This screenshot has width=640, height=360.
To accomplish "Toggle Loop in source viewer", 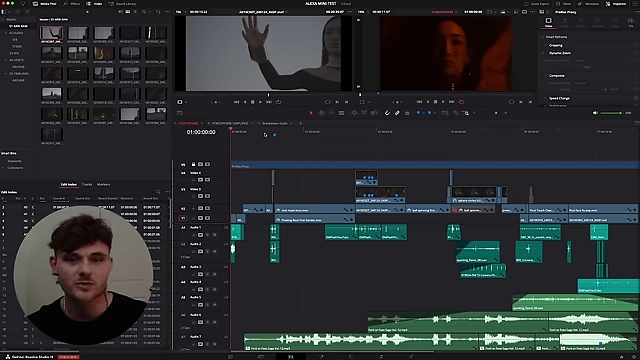I will [278, 102].
